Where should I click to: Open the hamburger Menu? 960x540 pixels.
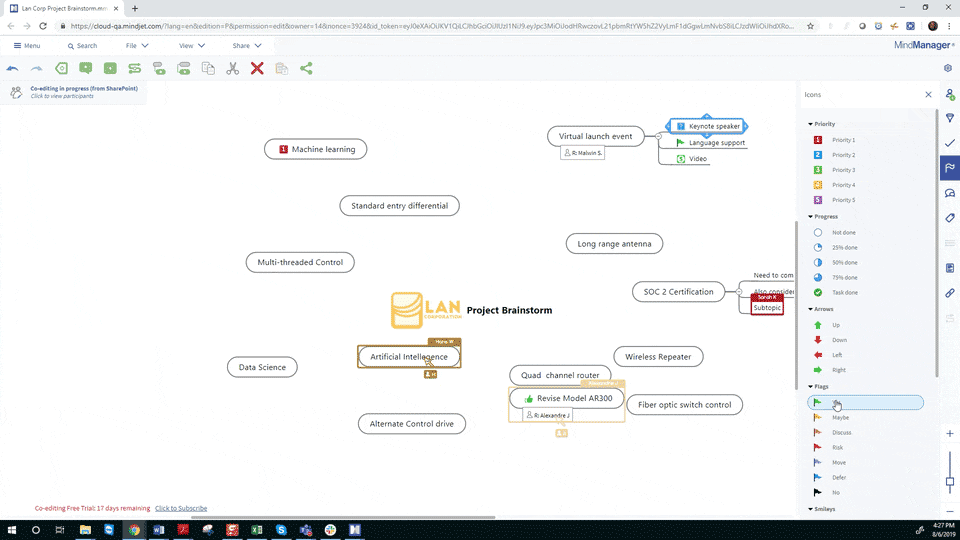coord(27,46)
